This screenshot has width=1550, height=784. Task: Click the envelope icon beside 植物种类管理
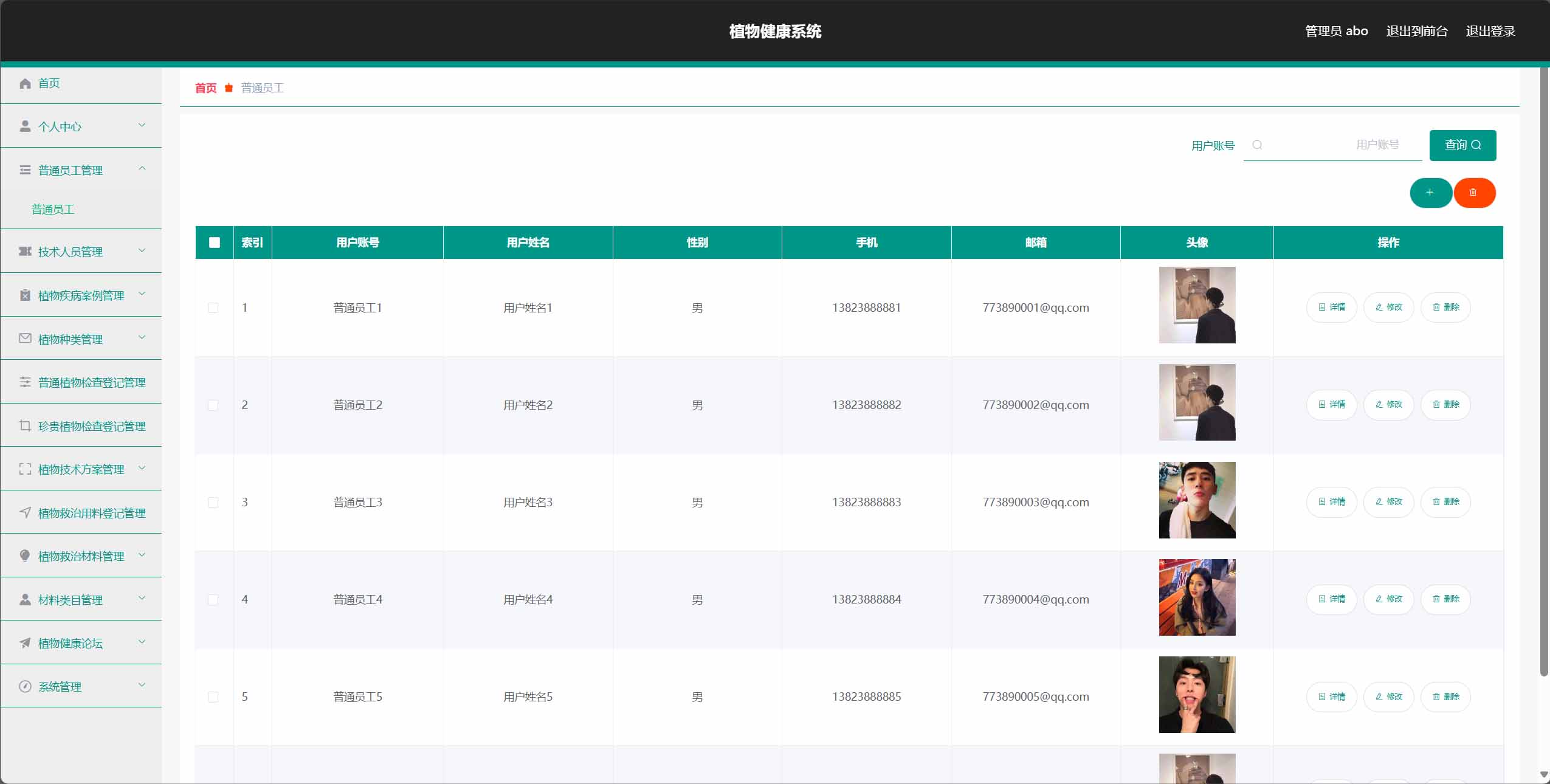click(25, 339)
